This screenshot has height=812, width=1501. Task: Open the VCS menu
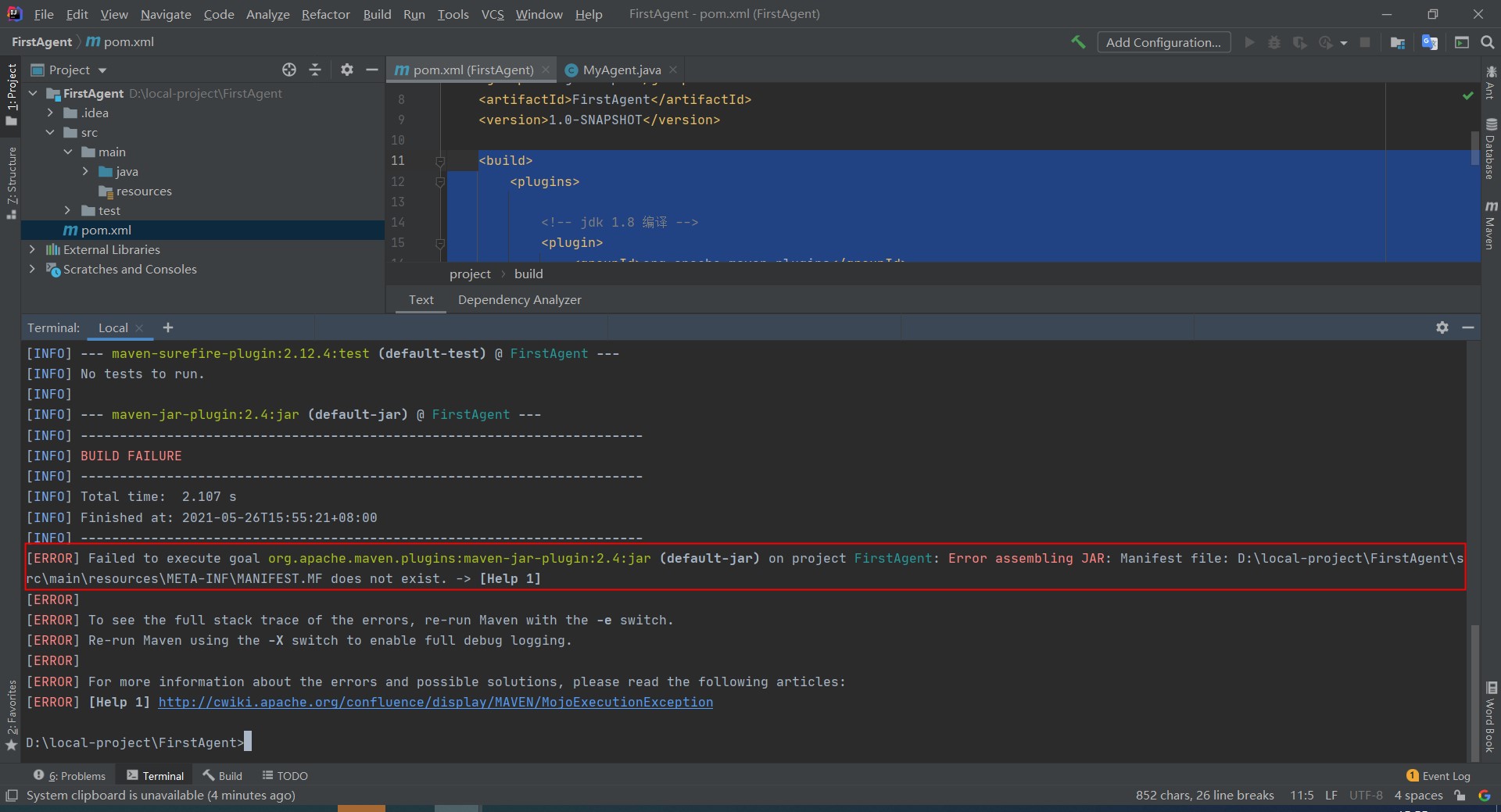[x=493, y=14]
